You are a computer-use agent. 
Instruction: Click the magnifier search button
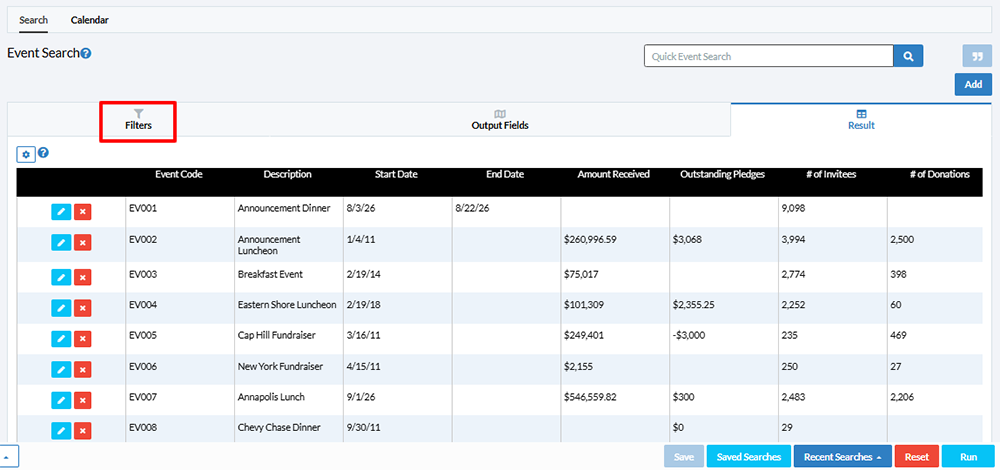click(x=908, y=56)
